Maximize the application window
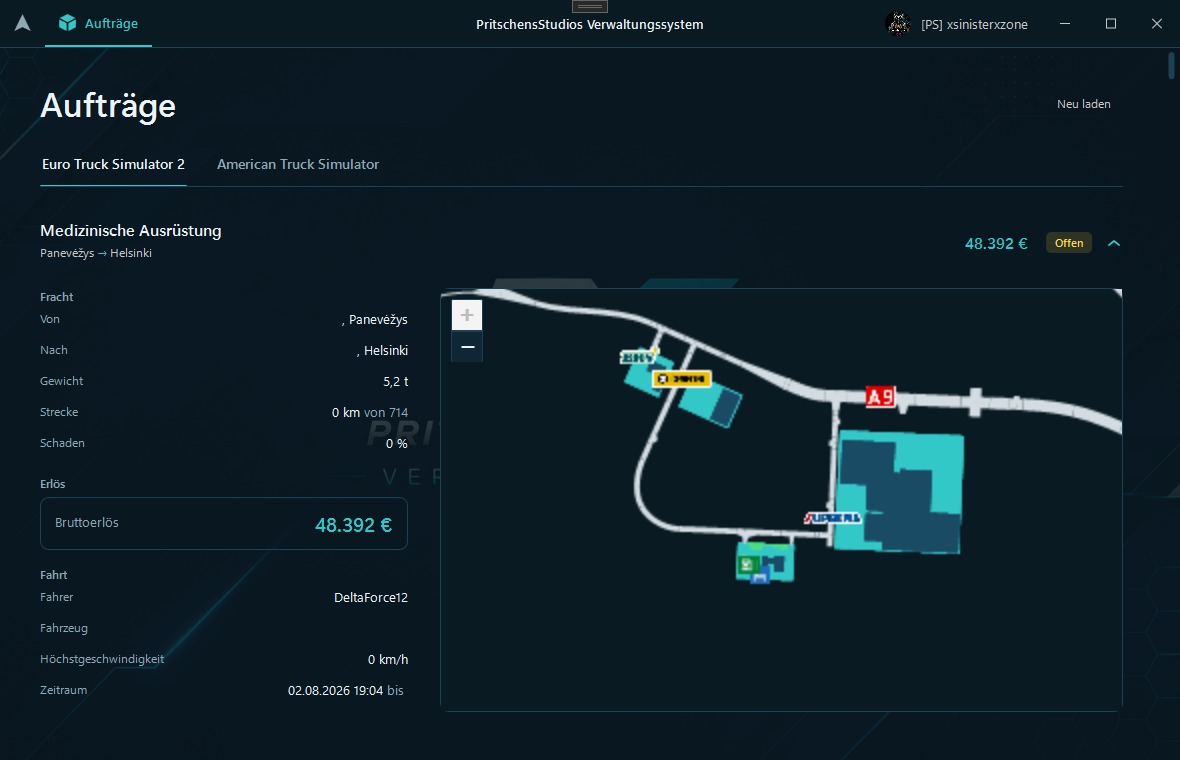1180x760 pixels. click(x=1111, y=23)
